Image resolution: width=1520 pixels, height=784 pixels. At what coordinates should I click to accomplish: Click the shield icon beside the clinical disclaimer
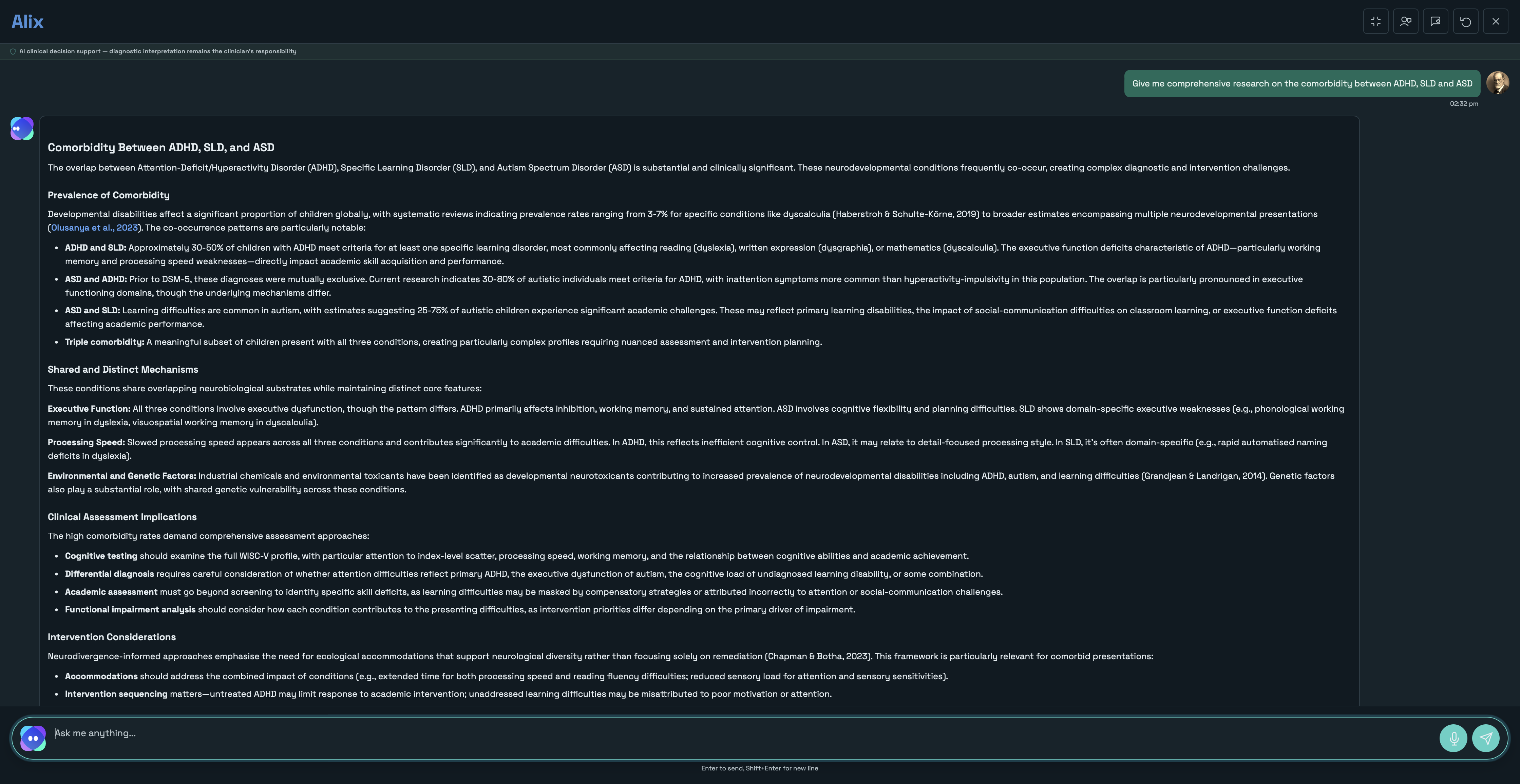[13, 51]
